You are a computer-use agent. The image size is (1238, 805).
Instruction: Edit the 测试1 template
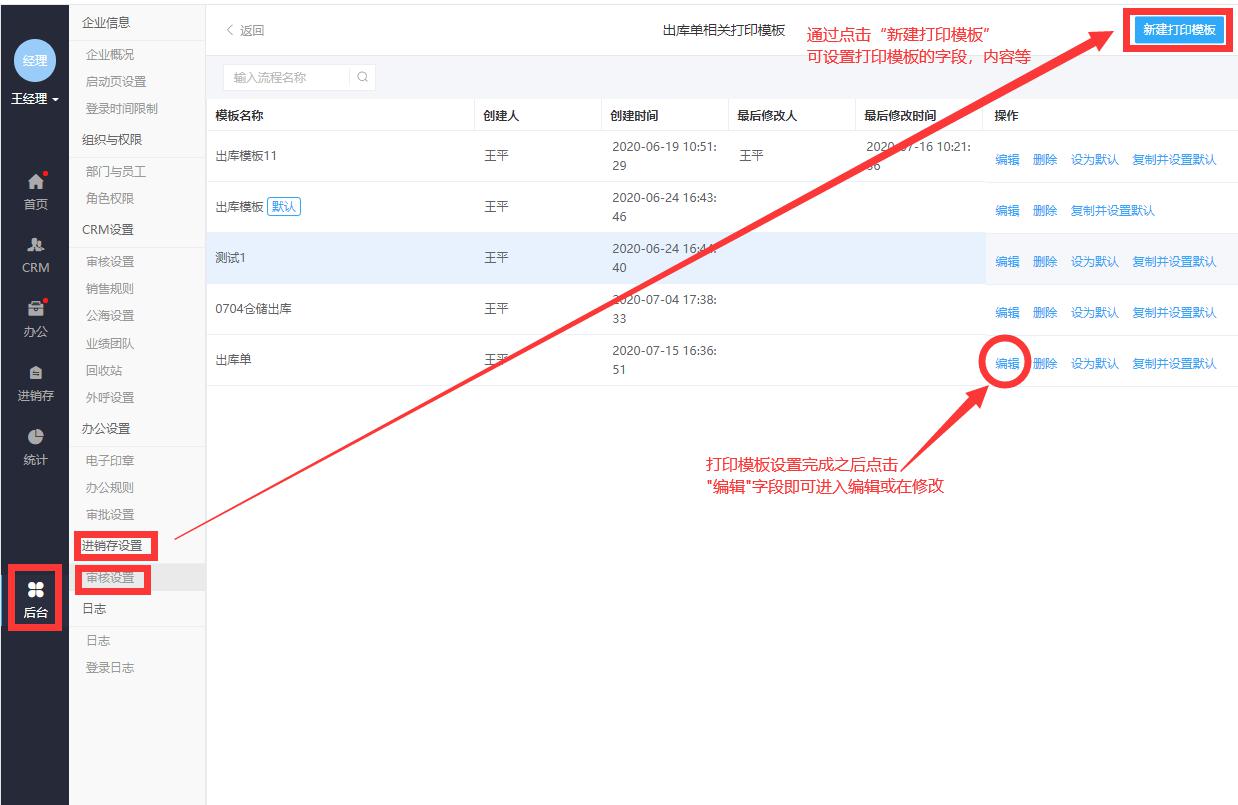tap(1007, 262)
